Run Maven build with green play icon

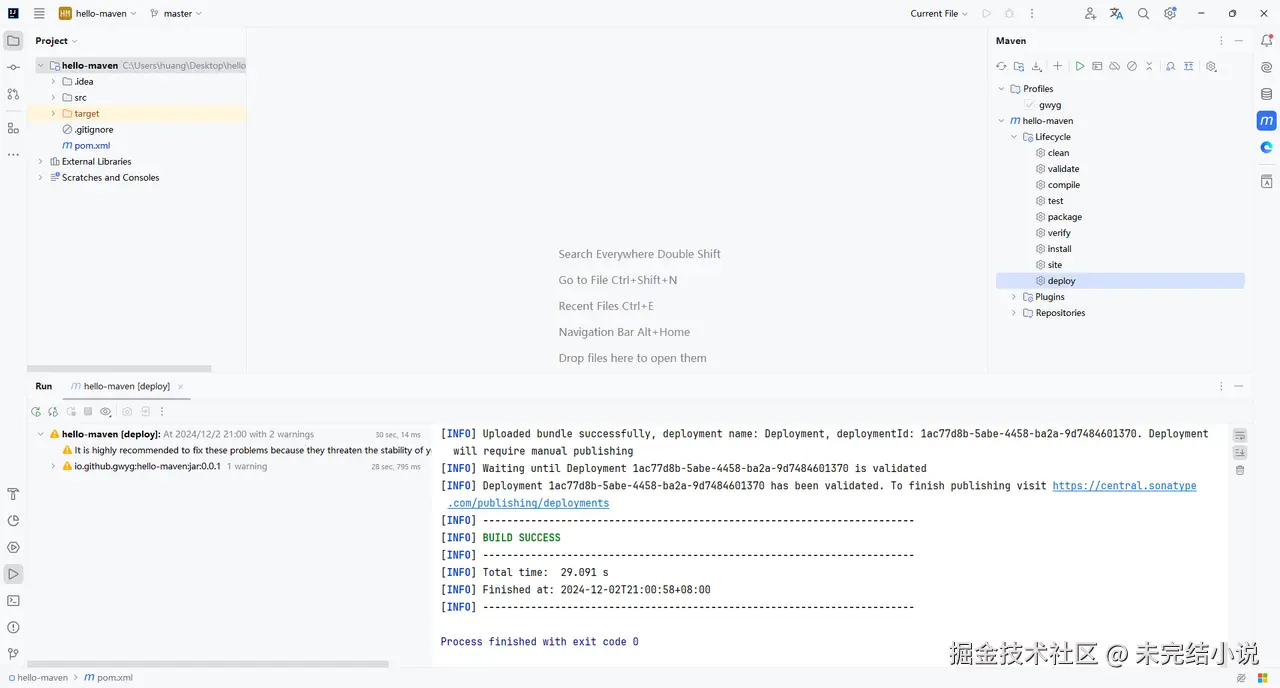1080,66
